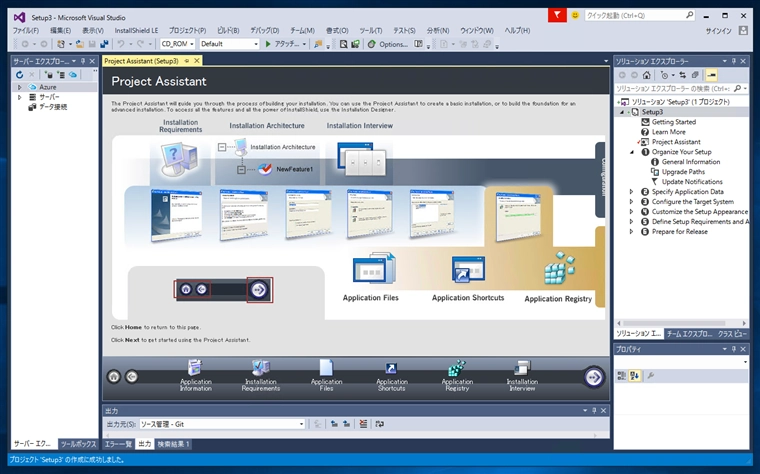The width and height of the screenshot is (760, 474).
Task: Click the Quick Launch search field
Action: [640, 16]
